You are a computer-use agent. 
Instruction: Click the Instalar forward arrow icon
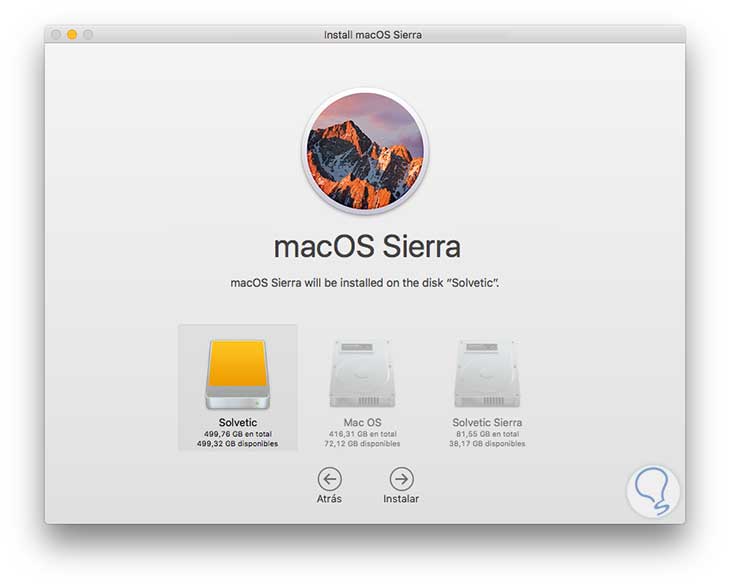click(x=401, y=479)
